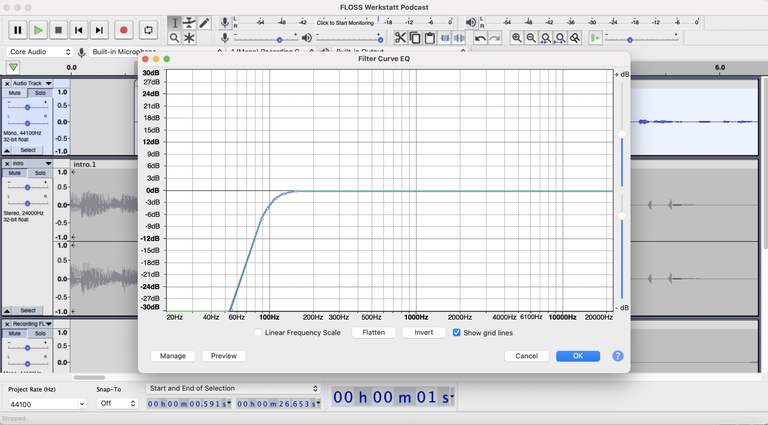768x425 pixels.
Task: Click the Preview button
Action: coord(224,356)
